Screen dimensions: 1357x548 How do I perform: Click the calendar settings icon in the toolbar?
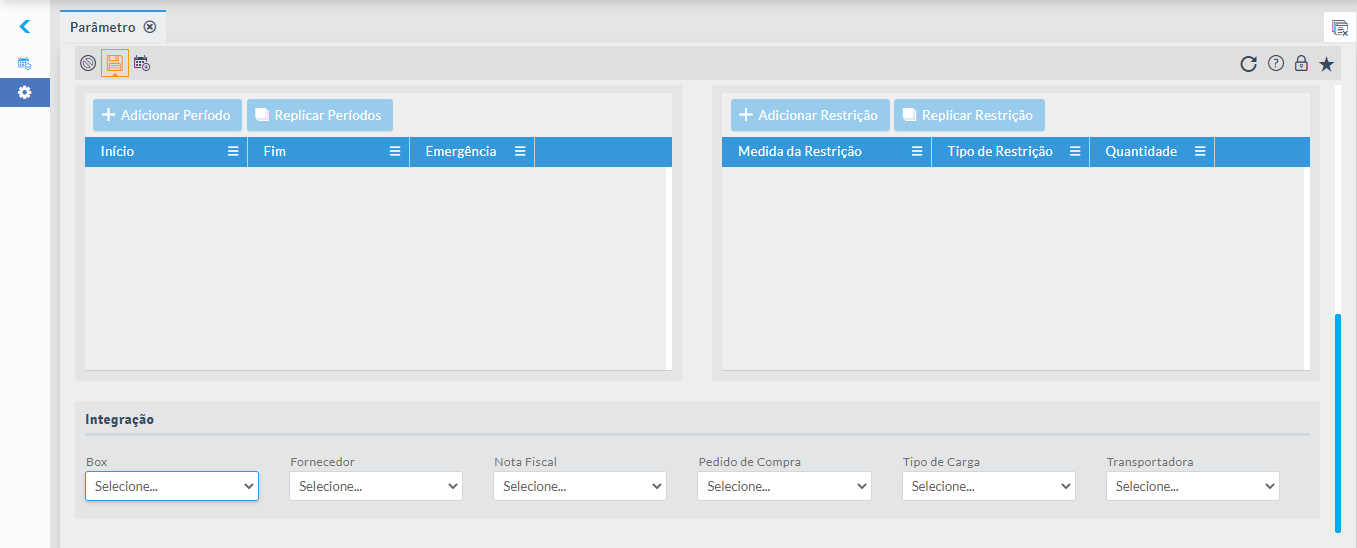[142, 64]
